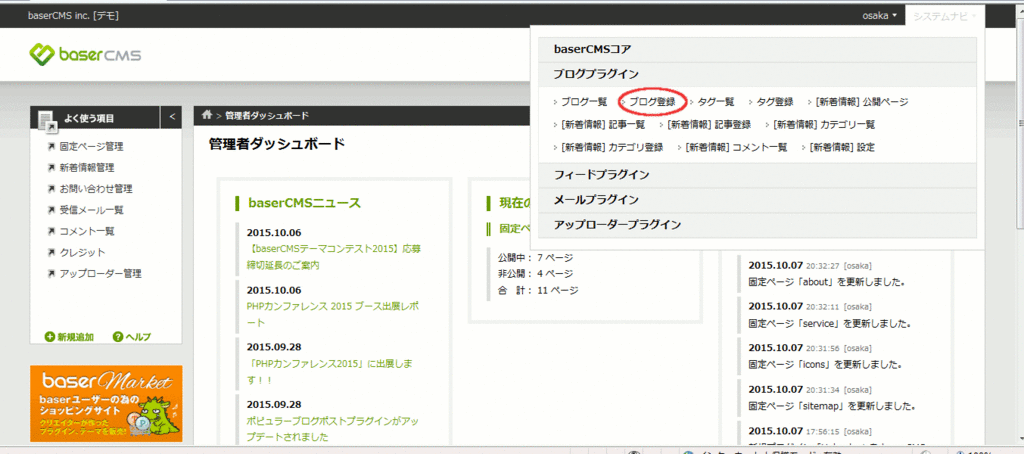Image resolution: width=1024 pixels, height=454 pixels.
Task: Expand the アップローダープラグイン section
Action: click(758, 225)
